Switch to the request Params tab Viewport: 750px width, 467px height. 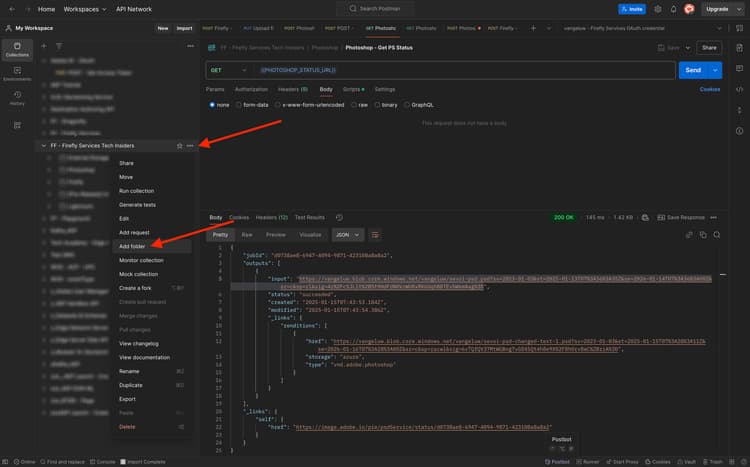pos(215,89)
